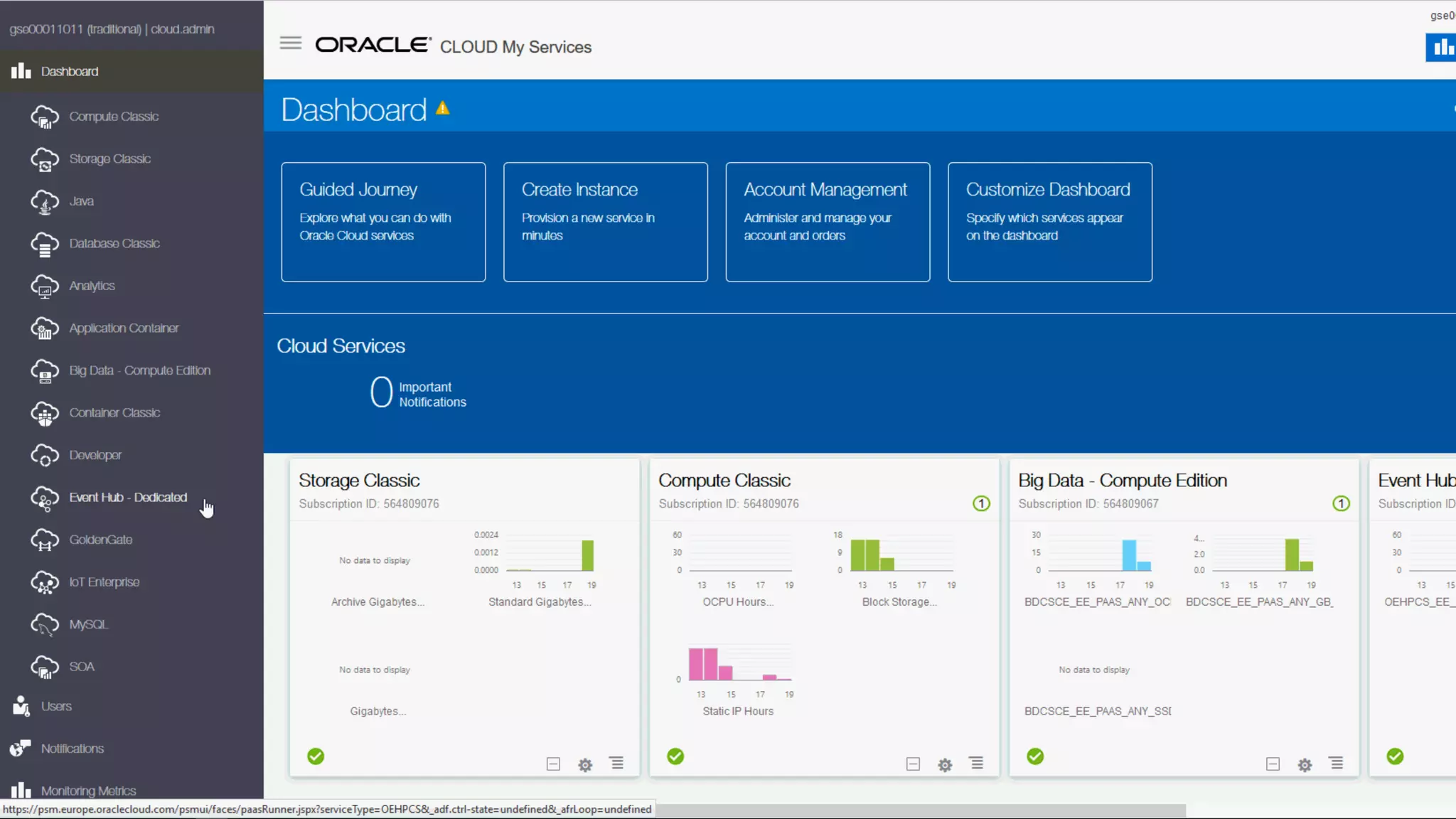Open Users section in sidebar
The image size is (1456, 819).
(56, 707)
